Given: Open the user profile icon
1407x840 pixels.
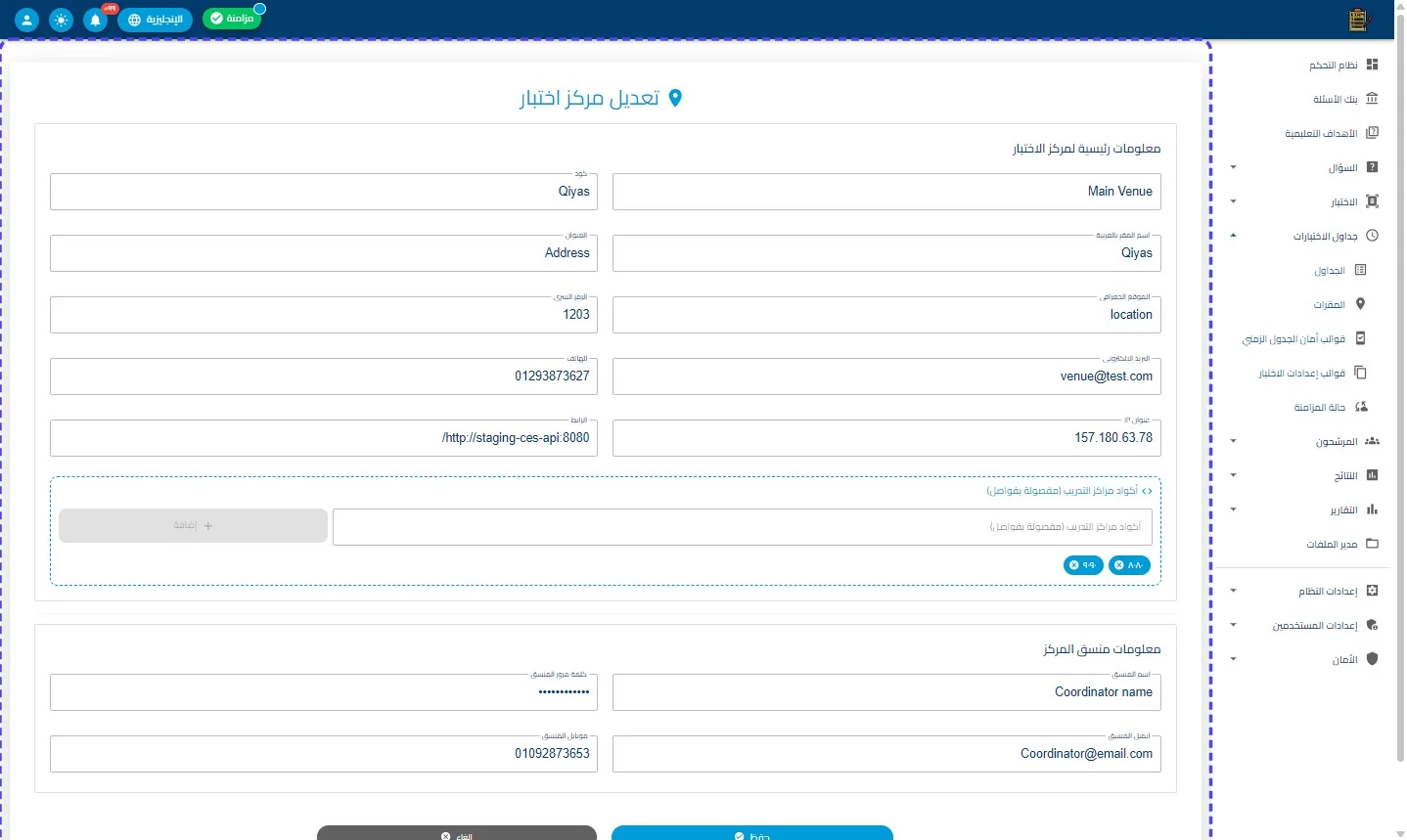Looking at the screenshot, I should point(27,20).
